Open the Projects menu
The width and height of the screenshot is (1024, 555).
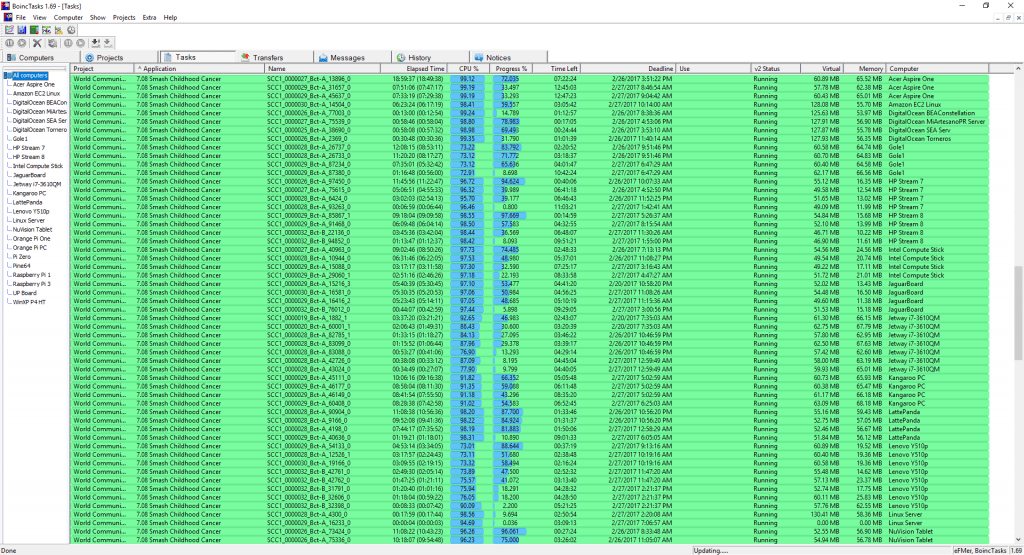(x=123, y=18)
